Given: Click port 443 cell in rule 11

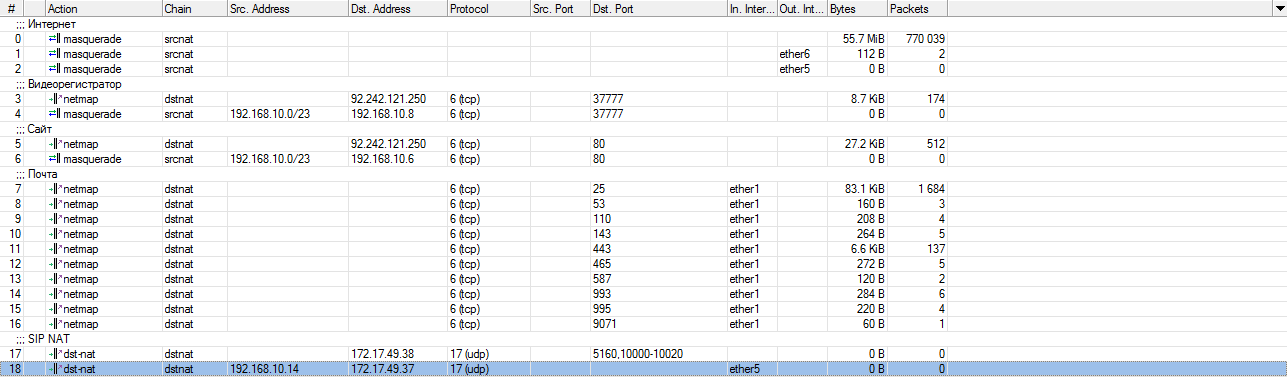Looking at the screenshot, I should [601, 249].
